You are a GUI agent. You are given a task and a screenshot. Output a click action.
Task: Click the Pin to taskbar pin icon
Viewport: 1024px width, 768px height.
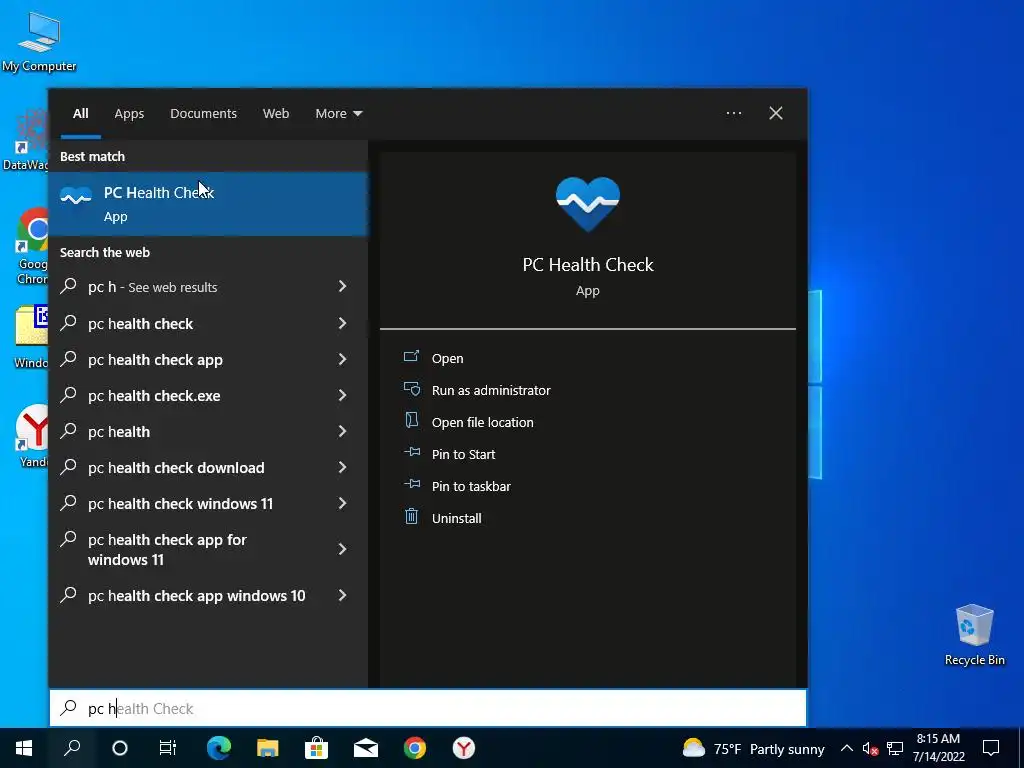[x=411, y=484]
